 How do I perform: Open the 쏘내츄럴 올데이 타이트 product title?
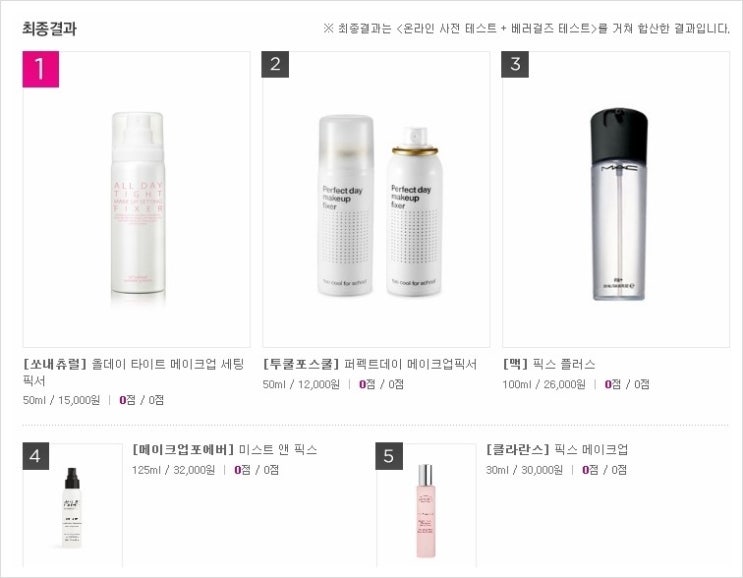pyautogui.click(x=133, y=372)
